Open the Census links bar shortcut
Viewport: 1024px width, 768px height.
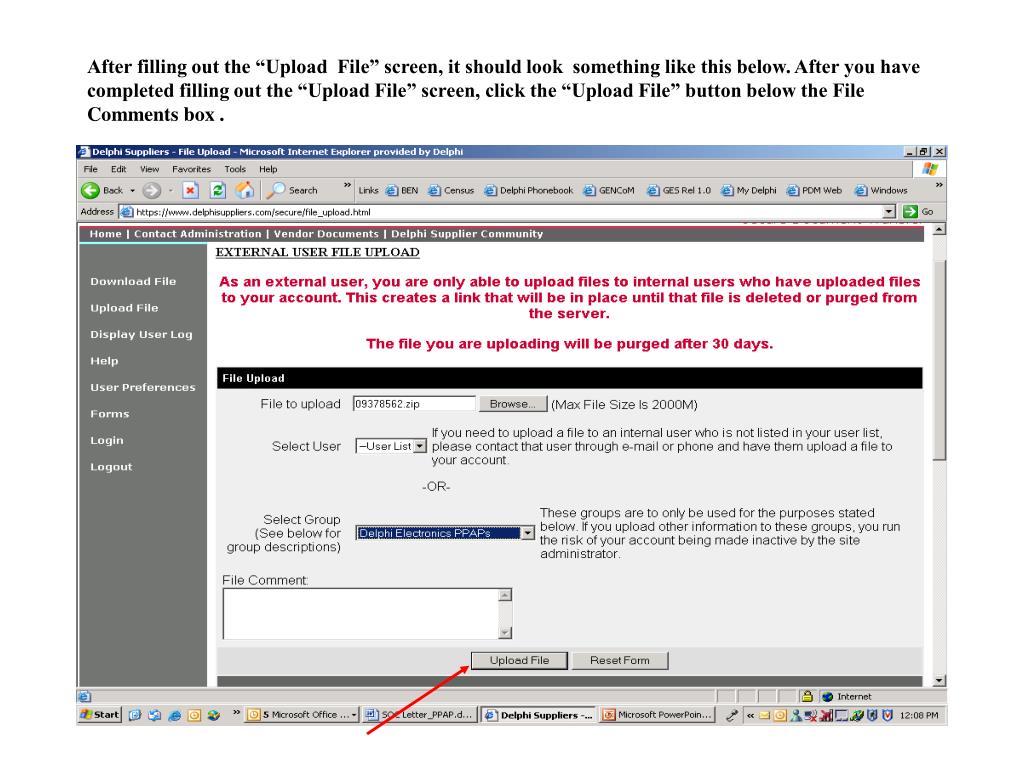click(451, 191)
